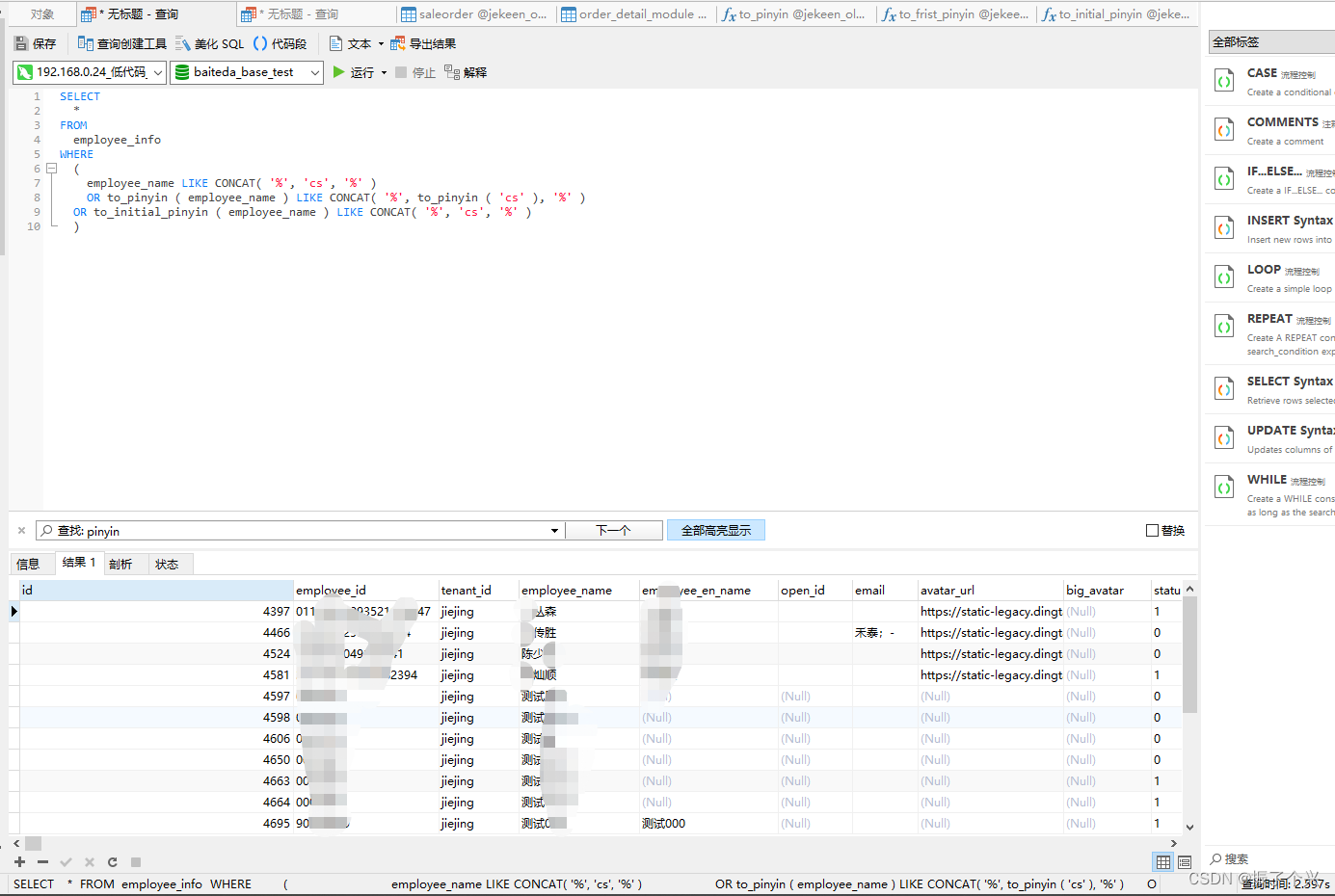Click the IF...ELSE snippet icon

pos(1224,179)
